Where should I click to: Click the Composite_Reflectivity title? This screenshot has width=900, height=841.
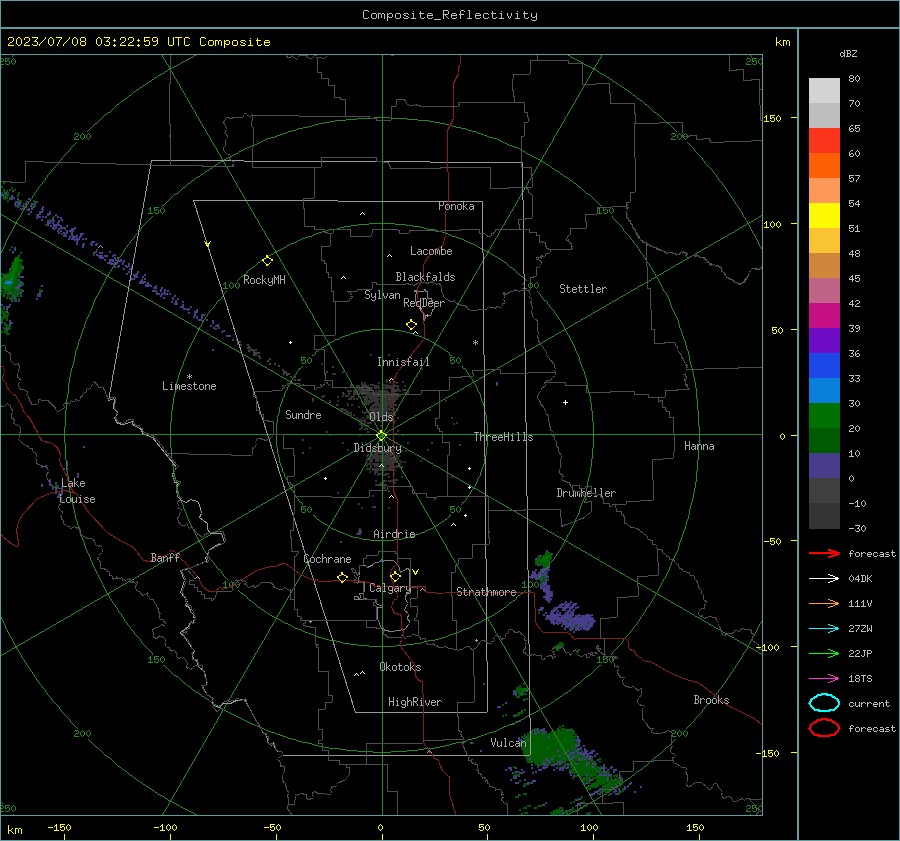pyautogui.click(x=449, y=15)
